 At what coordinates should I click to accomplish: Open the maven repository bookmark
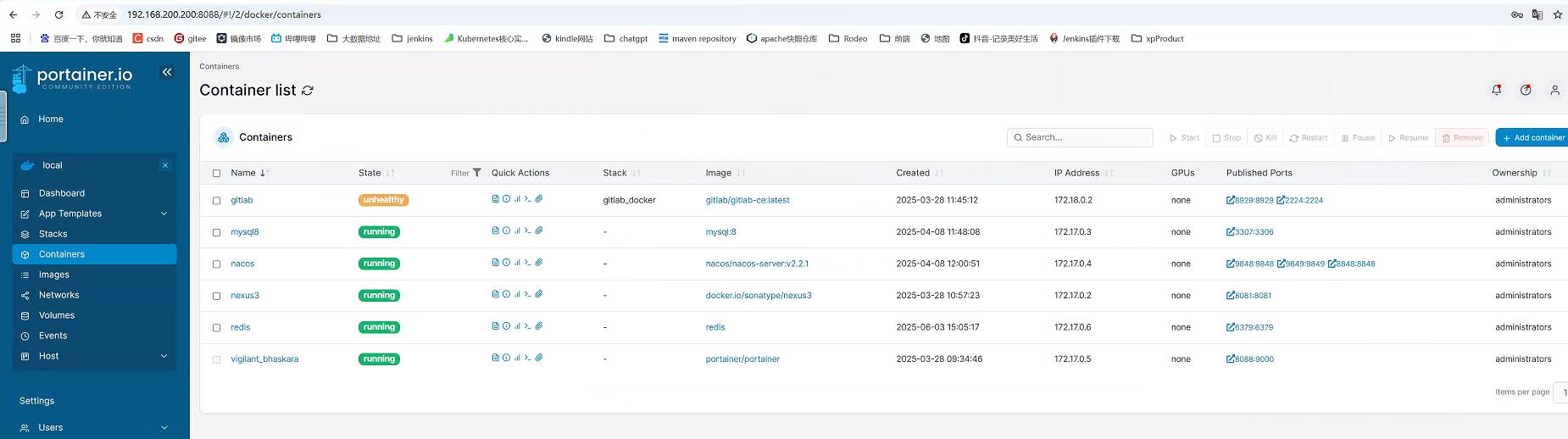698,38
